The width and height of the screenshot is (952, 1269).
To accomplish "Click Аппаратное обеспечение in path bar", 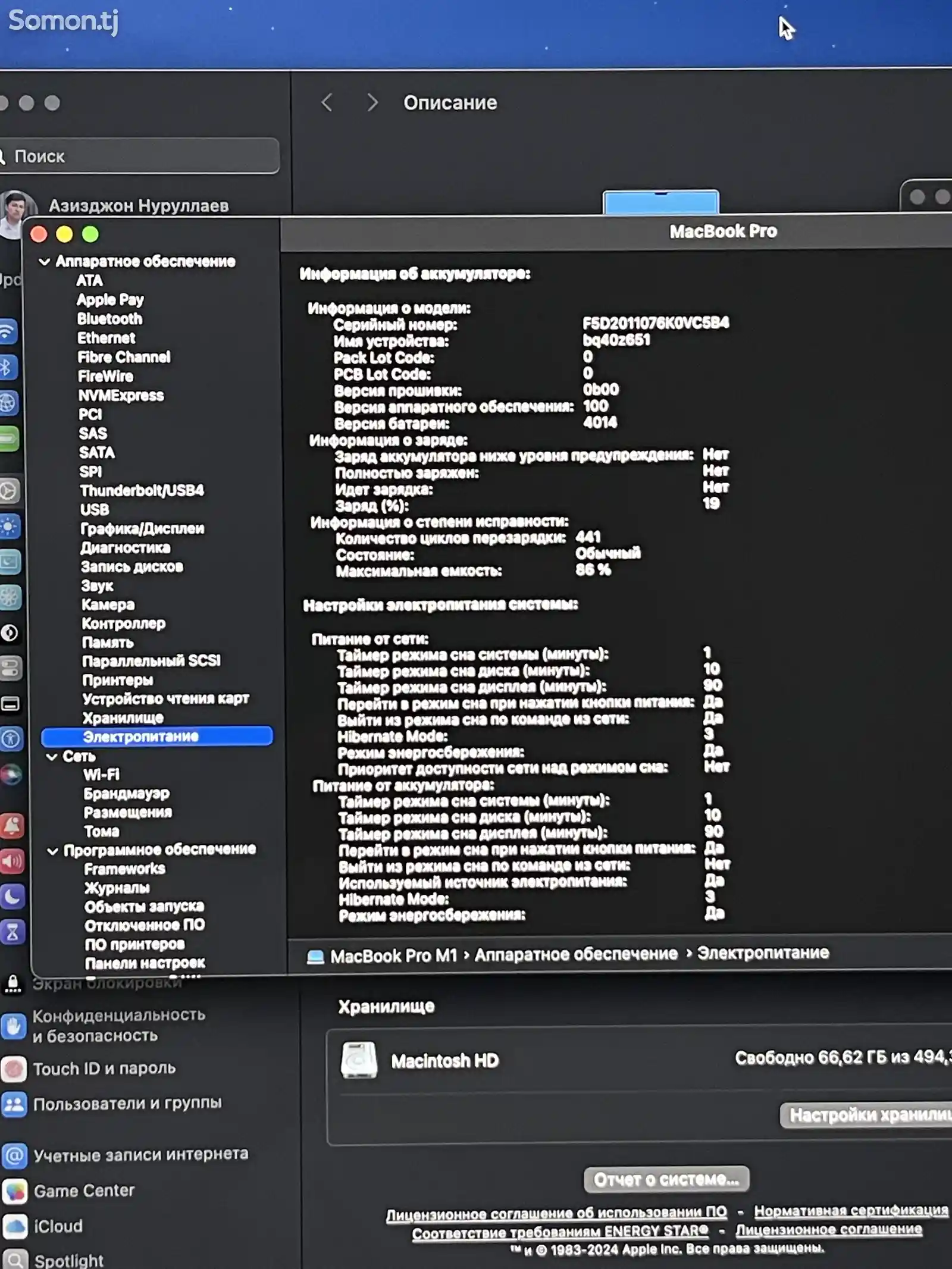I will click(576, 954).
